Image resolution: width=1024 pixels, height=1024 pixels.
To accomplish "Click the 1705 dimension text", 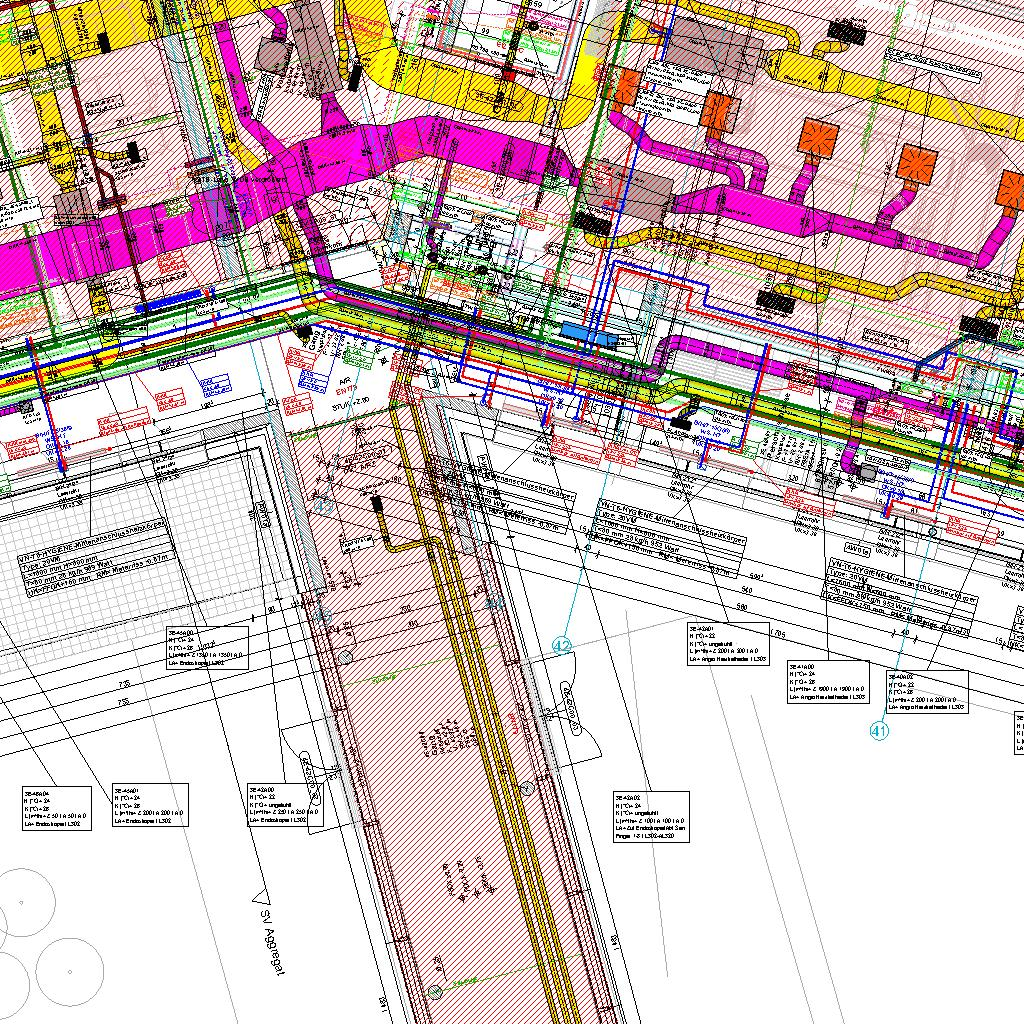I will pos(780,634).
